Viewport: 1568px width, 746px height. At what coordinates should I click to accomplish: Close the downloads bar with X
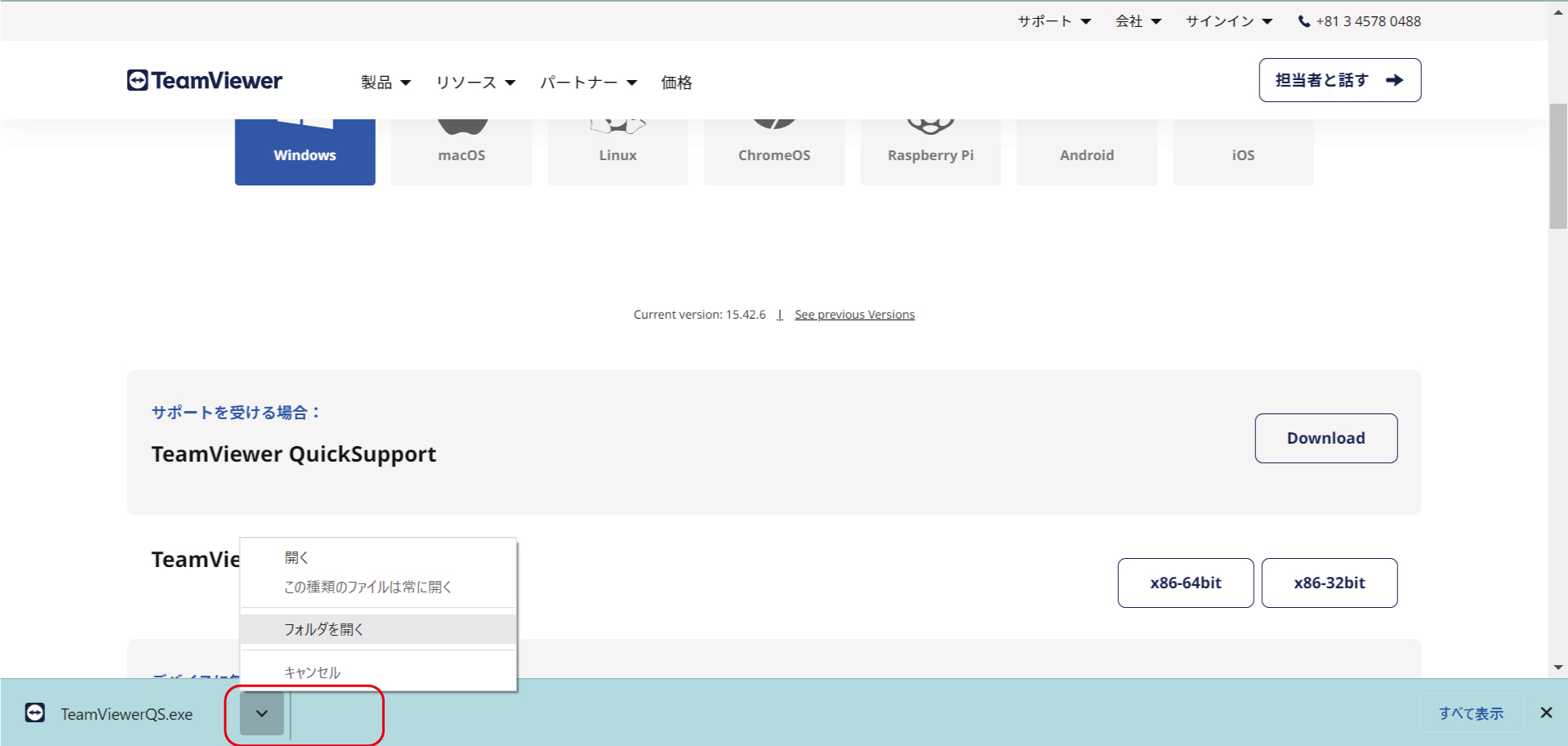1546,712
